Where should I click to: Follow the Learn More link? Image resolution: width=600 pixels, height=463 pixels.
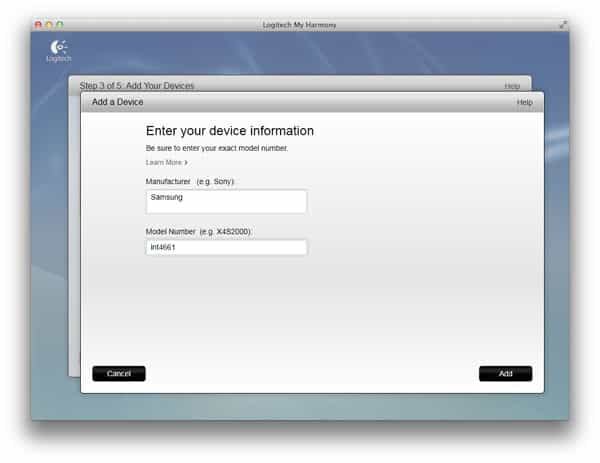coord(167,163)
